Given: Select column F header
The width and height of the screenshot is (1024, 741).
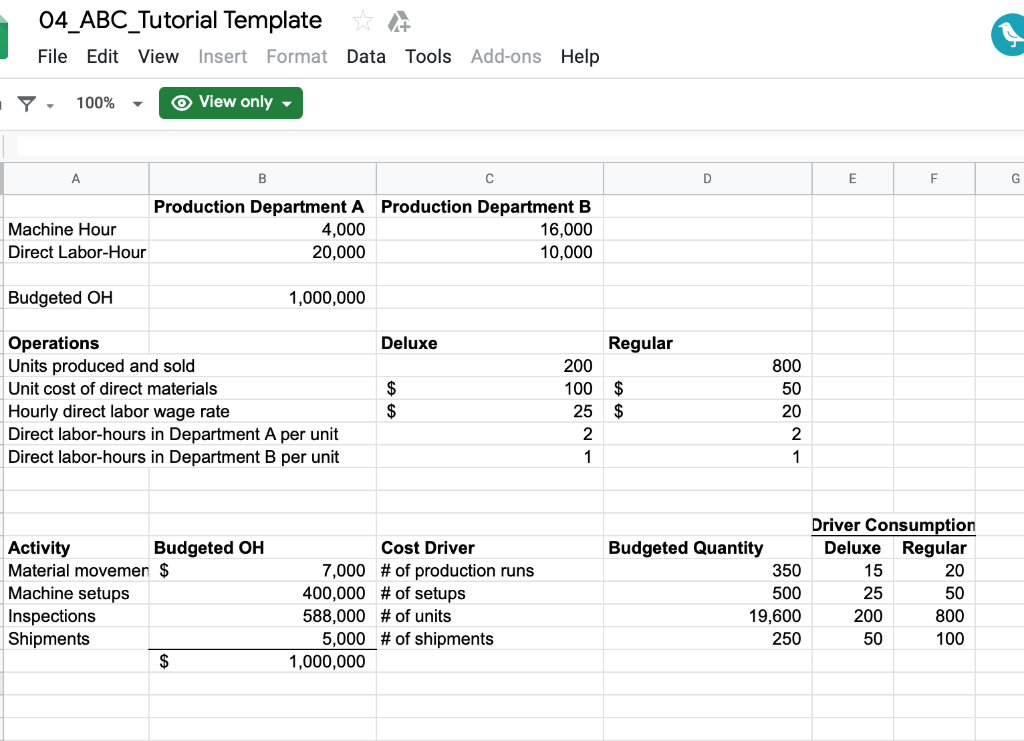Looking at the screenshot, I should pyautogui.click(x=934, y=179).
